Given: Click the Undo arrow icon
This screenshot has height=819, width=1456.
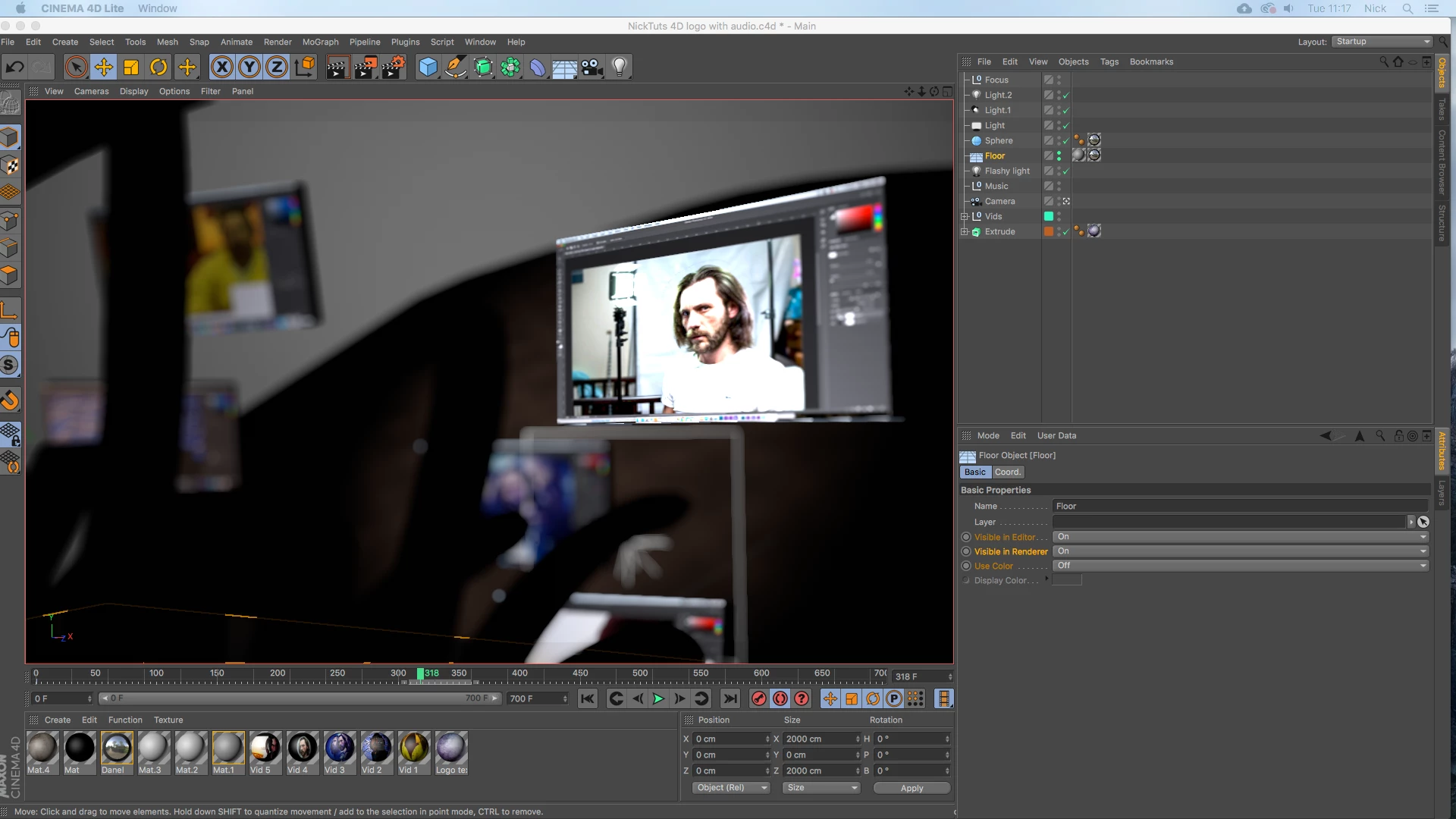Looking at the screenshot, I should (x=14, y=67).
